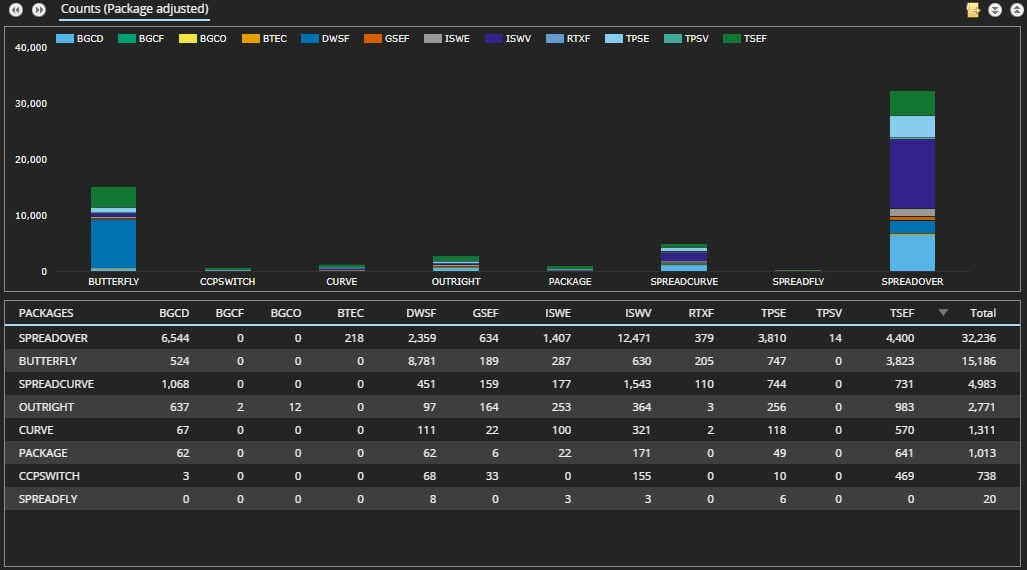Sort table by ISWV column header
This screenshot has width=1027, height=570.
click(638, 313)
